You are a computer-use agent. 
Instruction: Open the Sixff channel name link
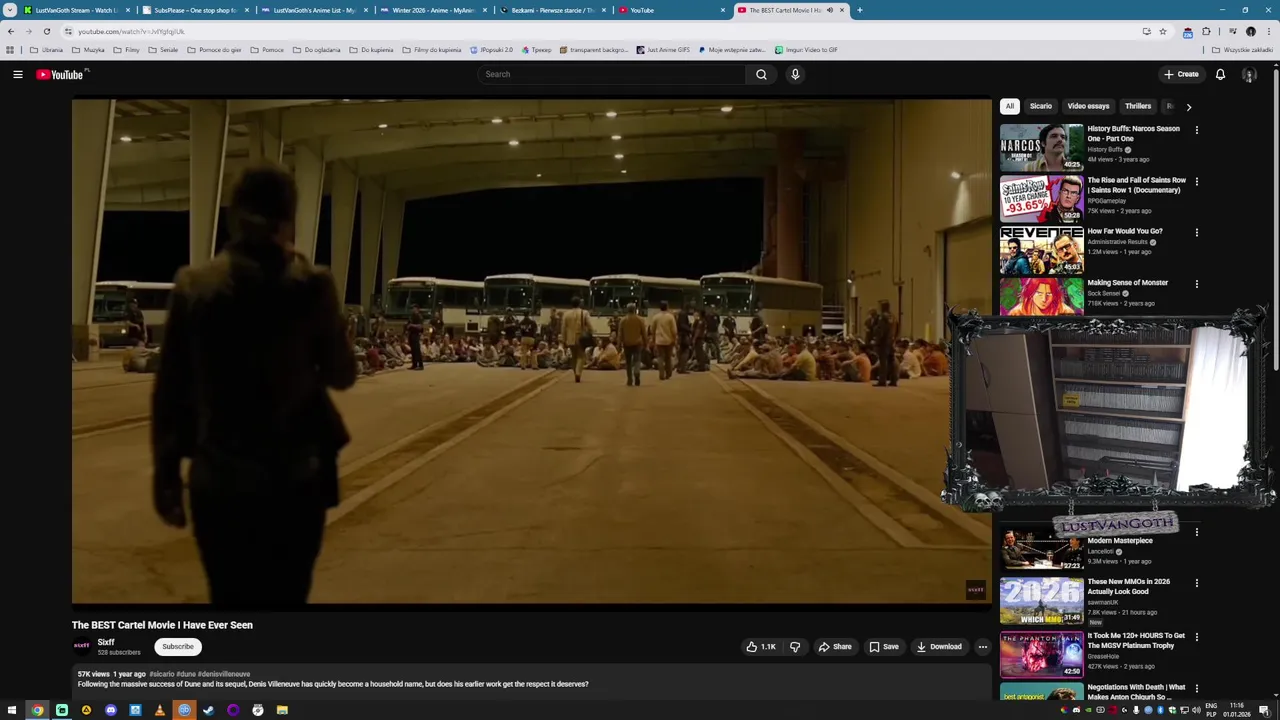(106, 642)
